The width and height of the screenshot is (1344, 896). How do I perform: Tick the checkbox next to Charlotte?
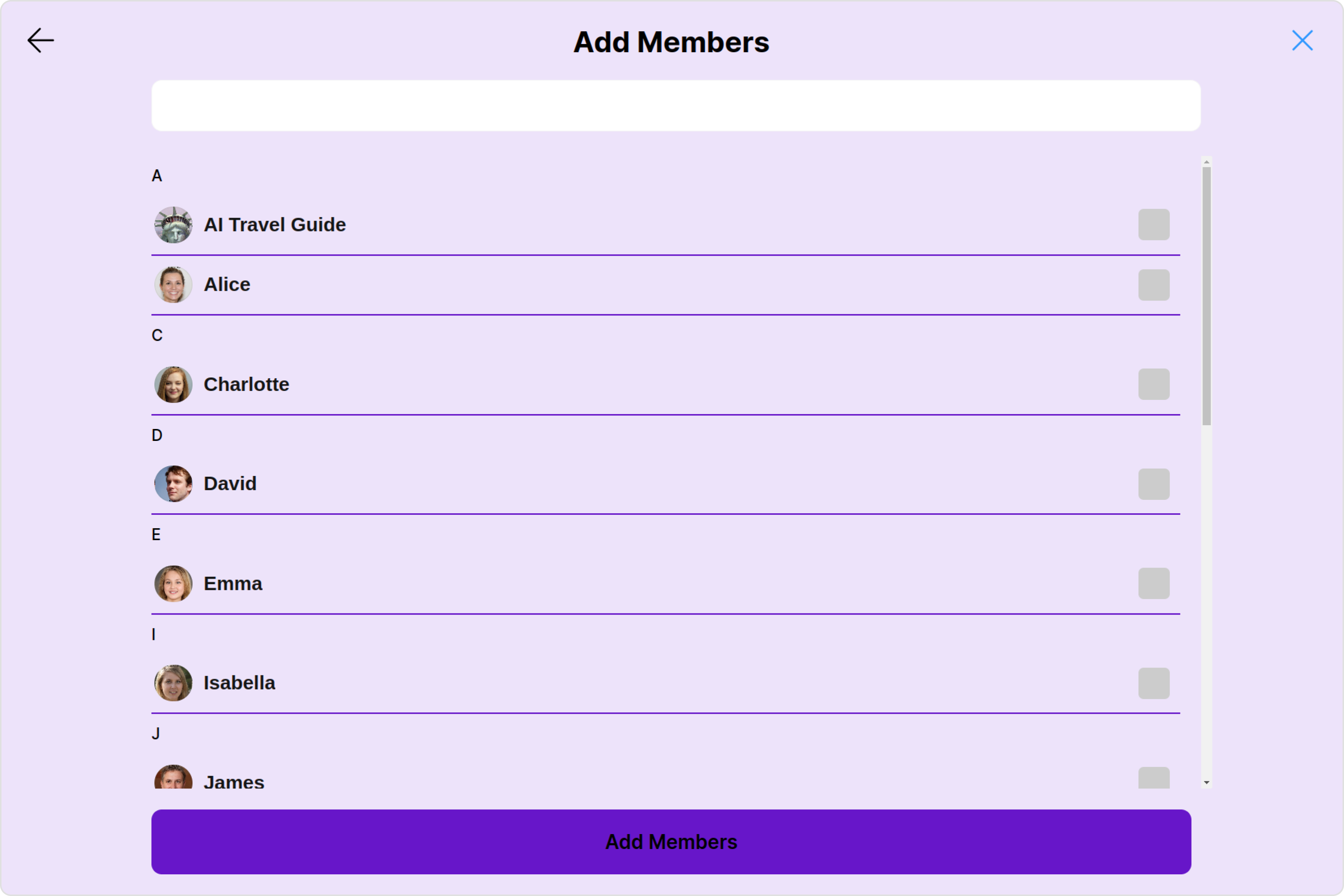(1154, 384)
